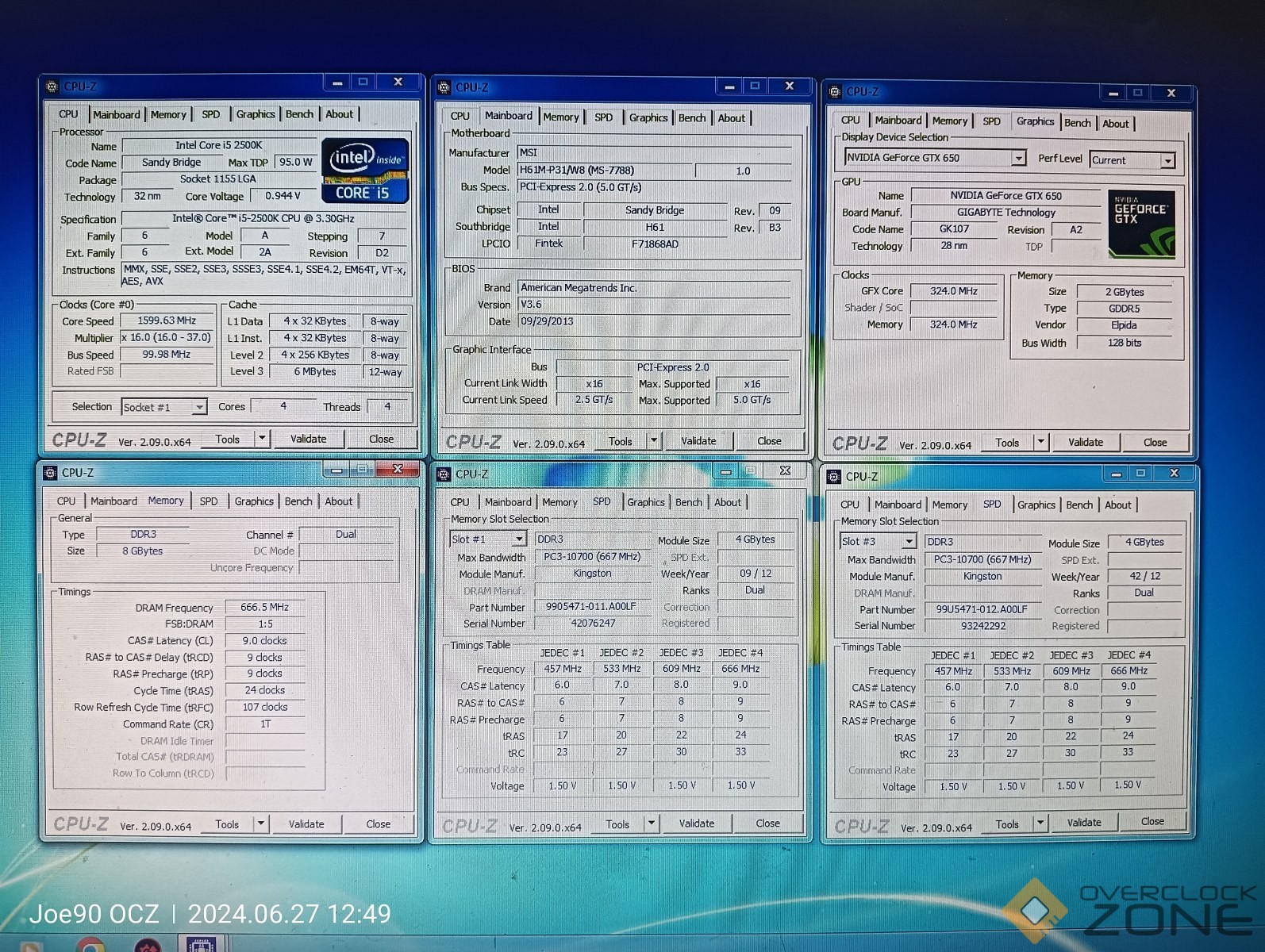The height and width of the screenshot is (952, 1265).
Task: Open Chrome from the taskbar
Action: (x=90, y=945)
